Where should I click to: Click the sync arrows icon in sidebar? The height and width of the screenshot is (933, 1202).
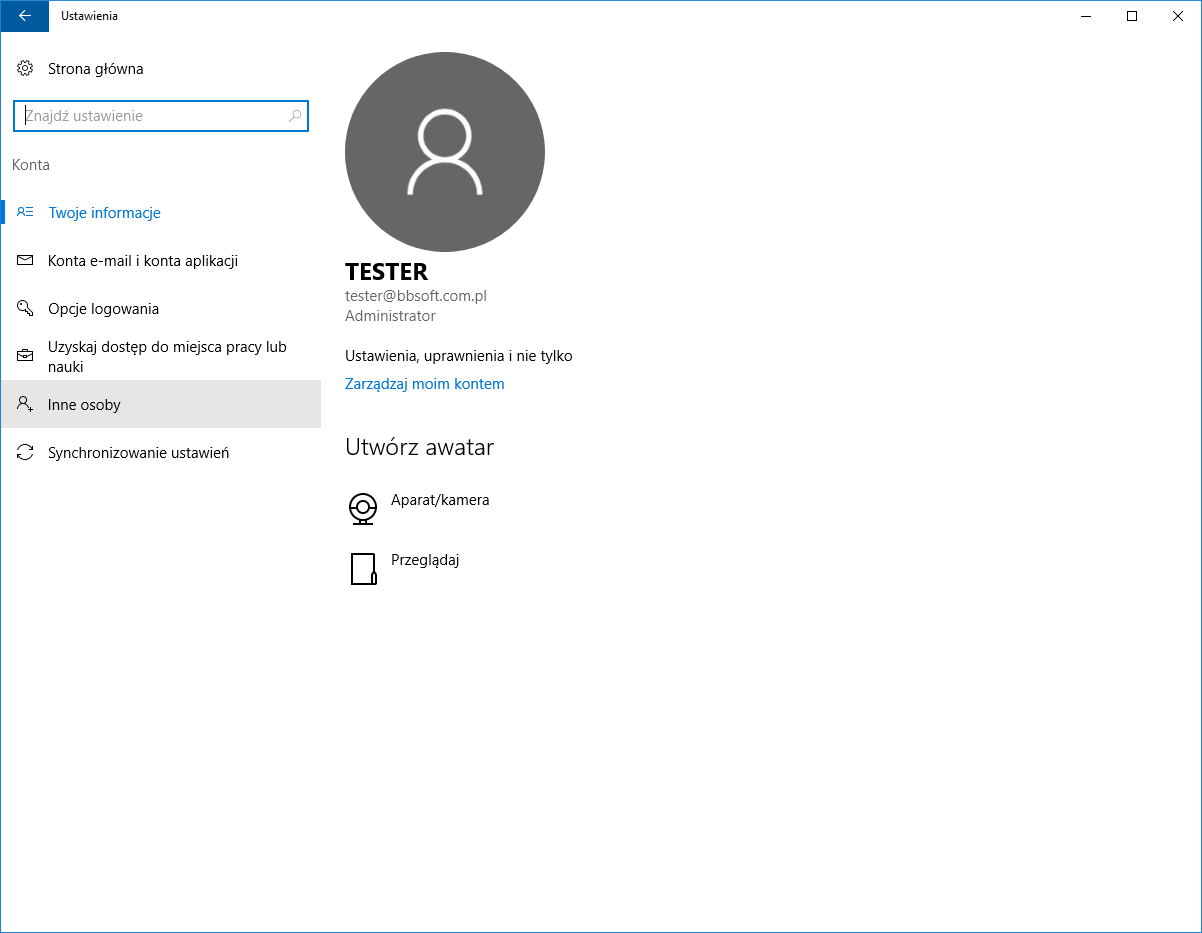pos(26,453)
